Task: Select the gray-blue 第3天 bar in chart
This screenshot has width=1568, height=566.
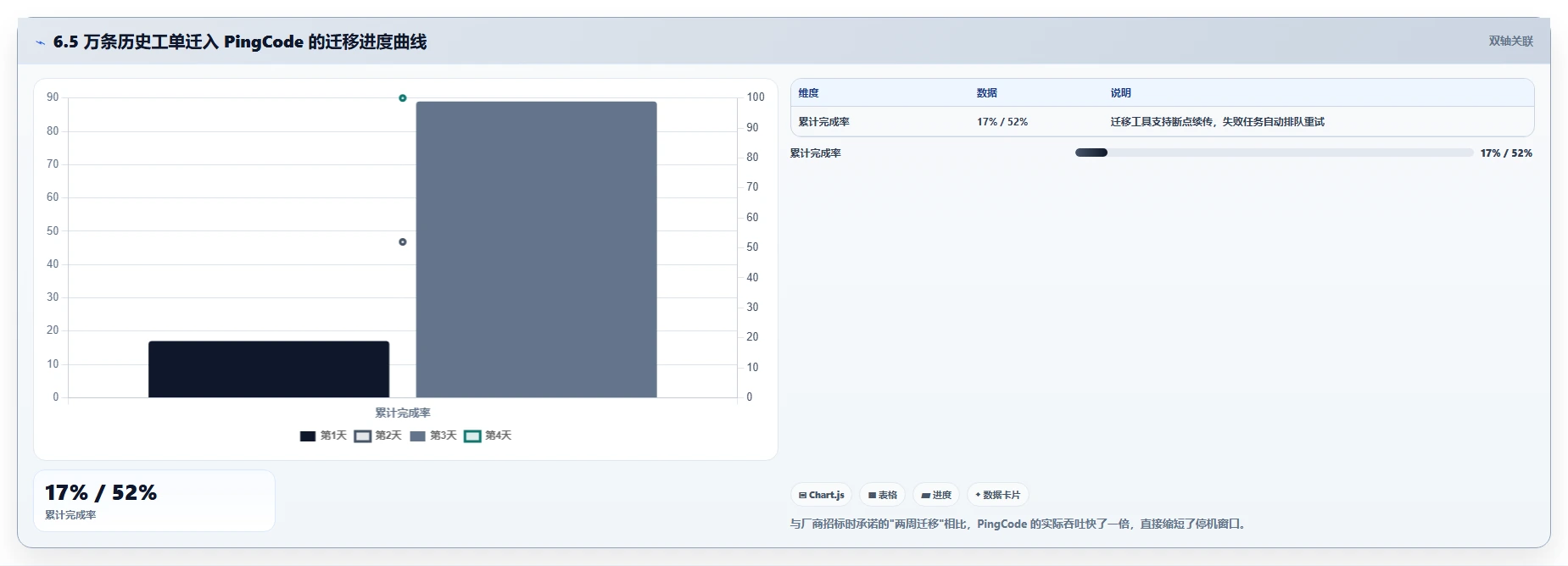Action: [536, 249]
